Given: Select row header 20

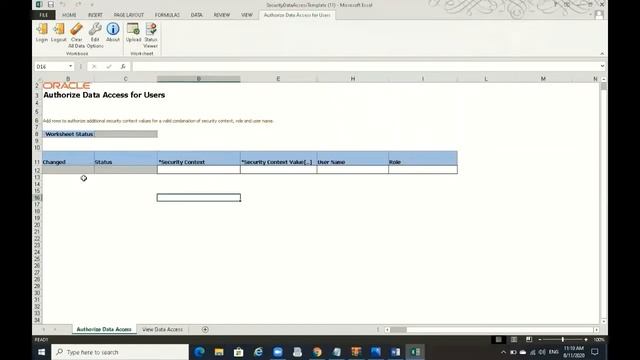Looking at the screenshot, I should pyautogui.click(x=37, y=225).
